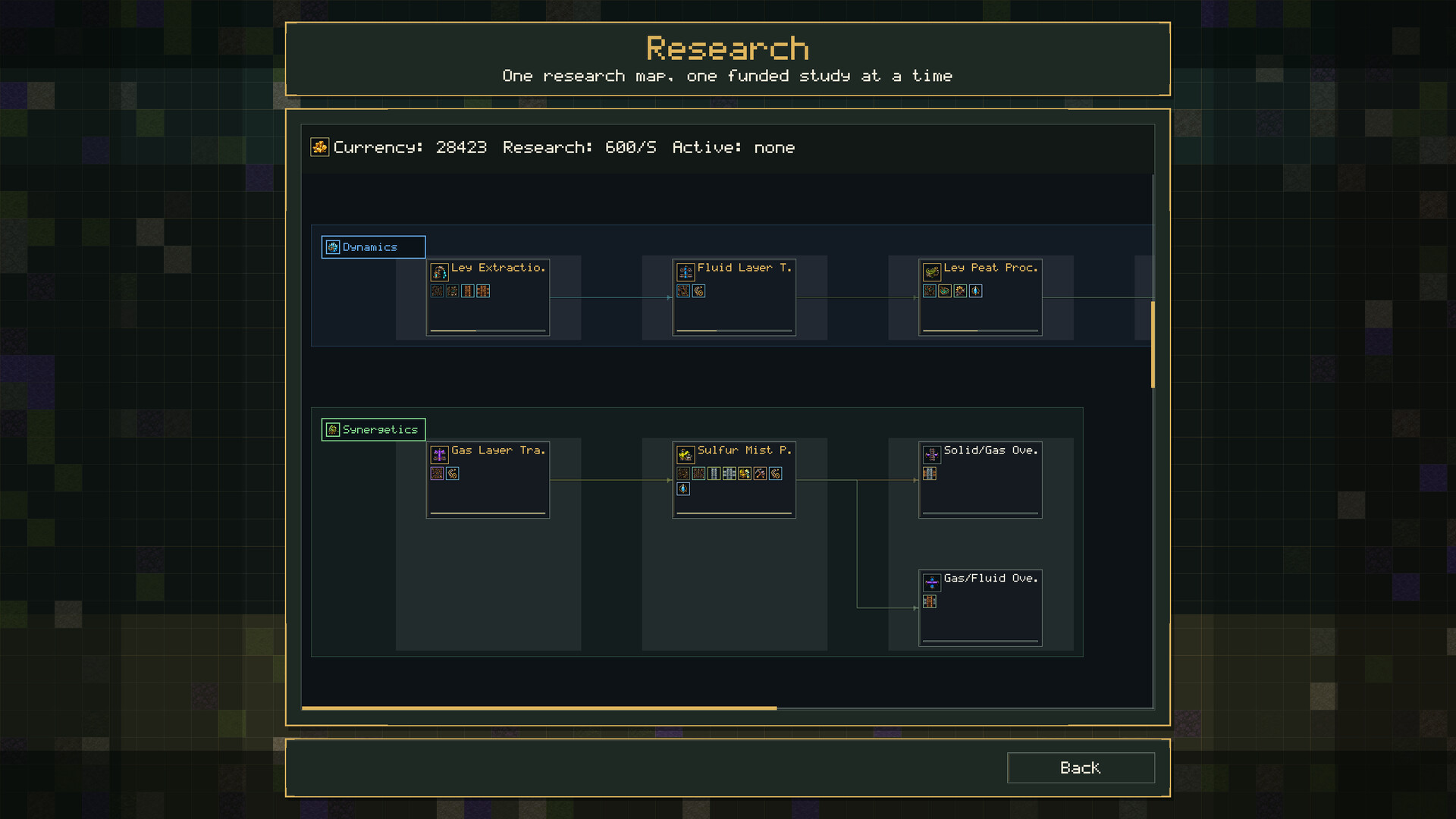Click the spiral icon in Gas Layer Tra.
Screen dimensions: 1456x819
(x=453, y=474)
